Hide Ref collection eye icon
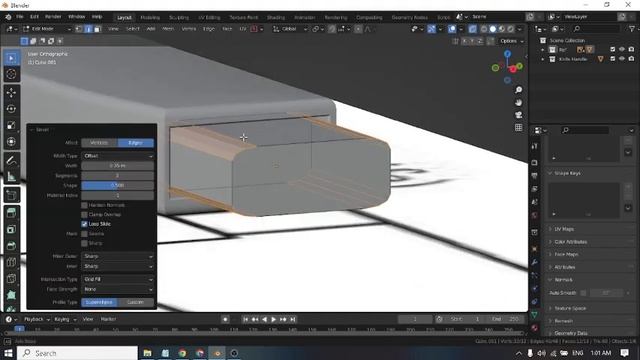Viewport: 640px width, 360px height. [x=622, y=49]
